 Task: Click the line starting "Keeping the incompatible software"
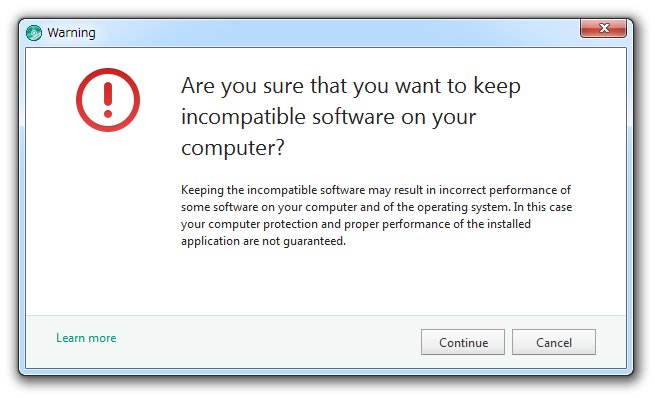click(376, 190)
